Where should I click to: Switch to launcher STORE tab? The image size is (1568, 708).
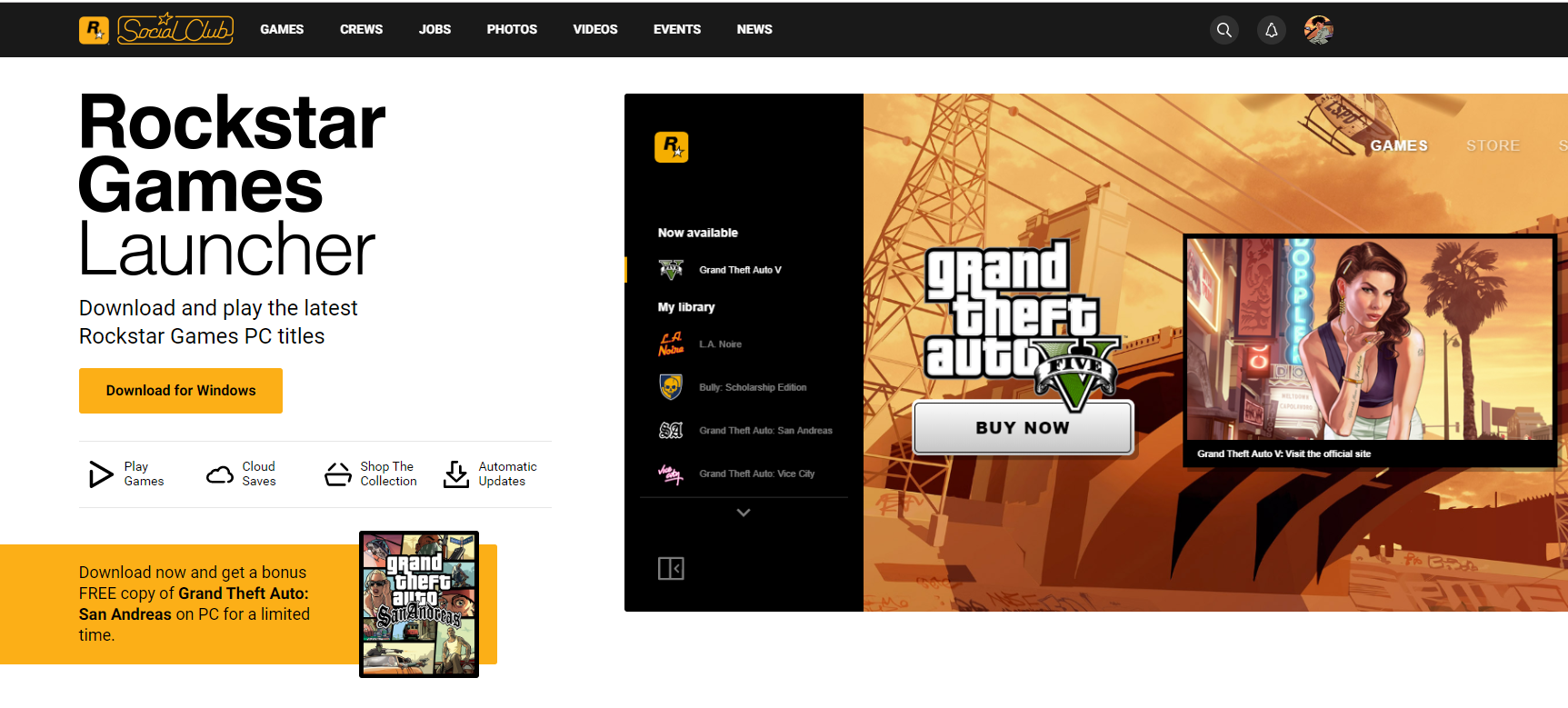tap(1493, 145)
